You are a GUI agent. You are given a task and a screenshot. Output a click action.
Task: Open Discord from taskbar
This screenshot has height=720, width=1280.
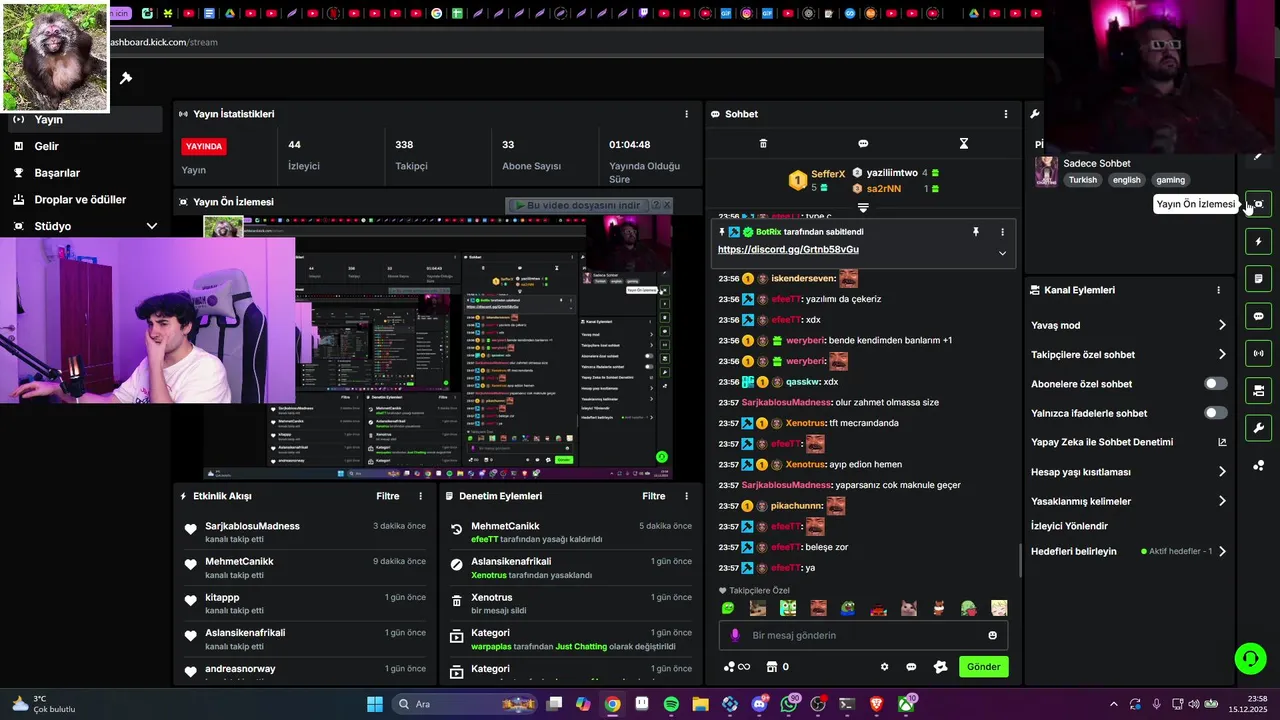(x=760, y=704)
